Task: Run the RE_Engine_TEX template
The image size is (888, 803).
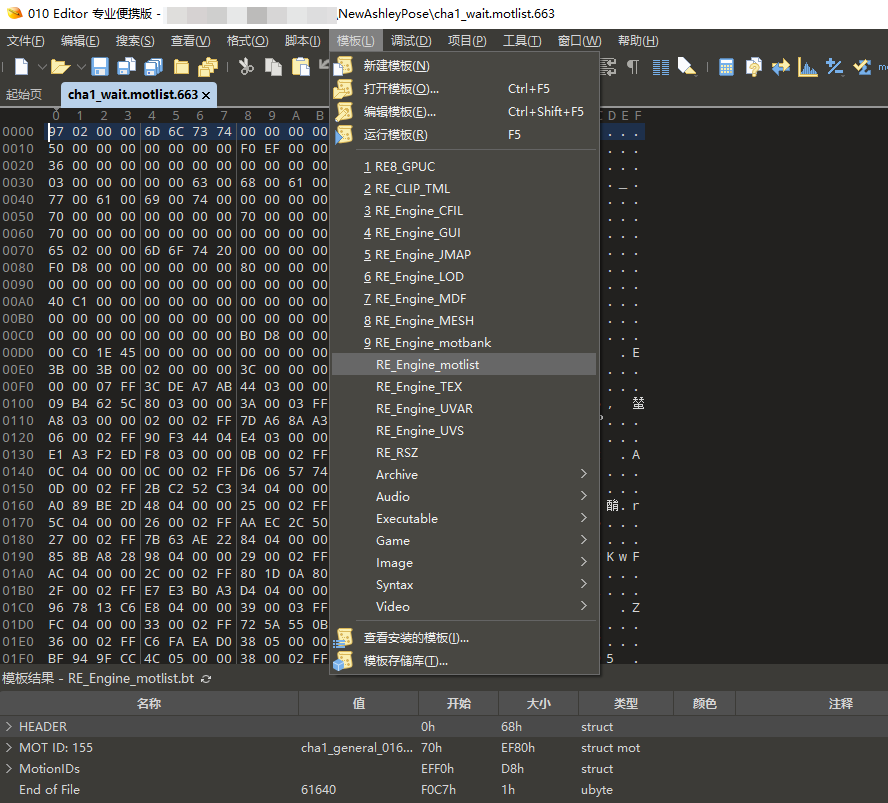Action: click(463, 387)
